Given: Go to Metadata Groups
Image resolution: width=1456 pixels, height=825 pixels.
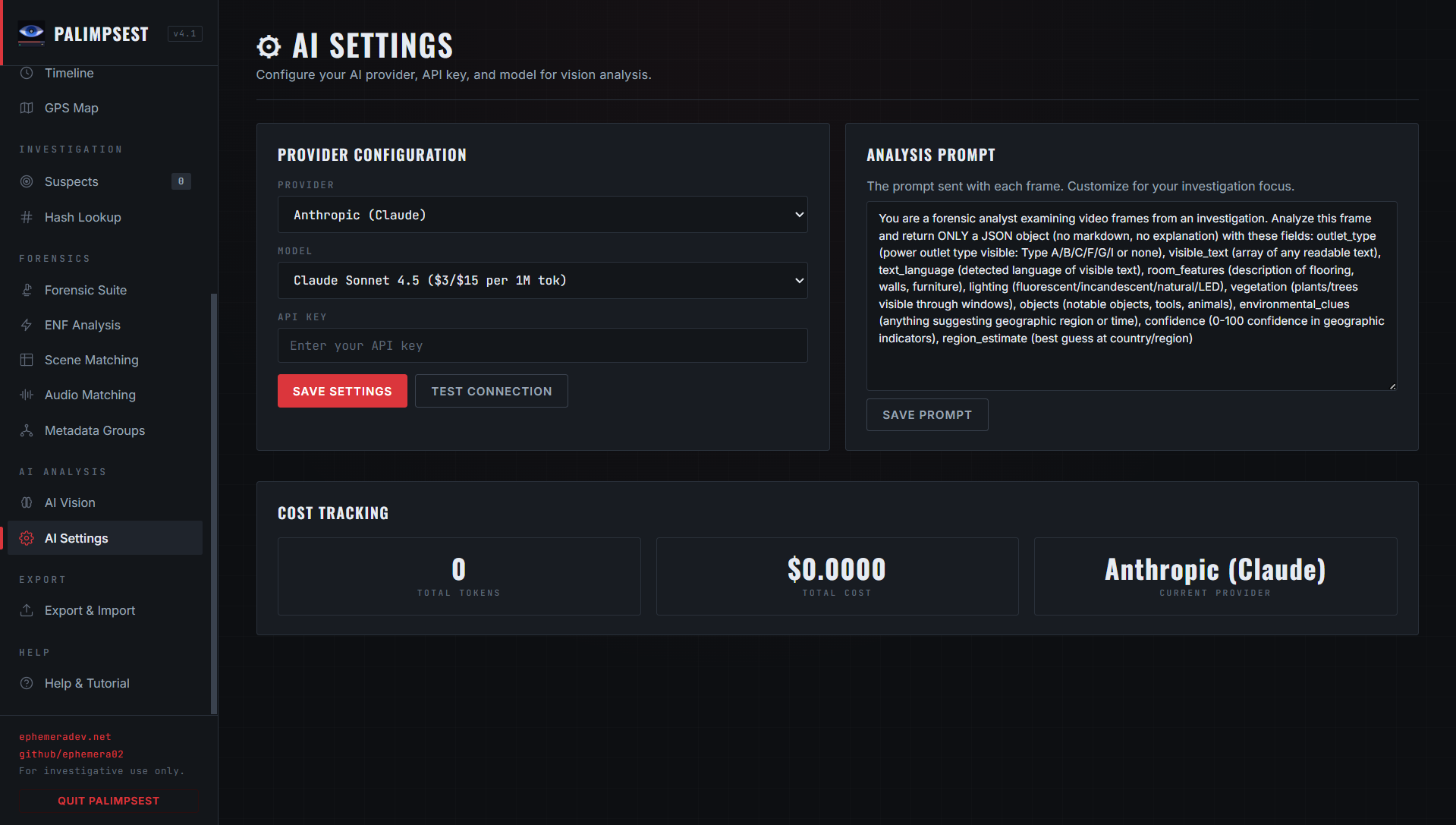Looking at the screenshot, I should 105,430.
